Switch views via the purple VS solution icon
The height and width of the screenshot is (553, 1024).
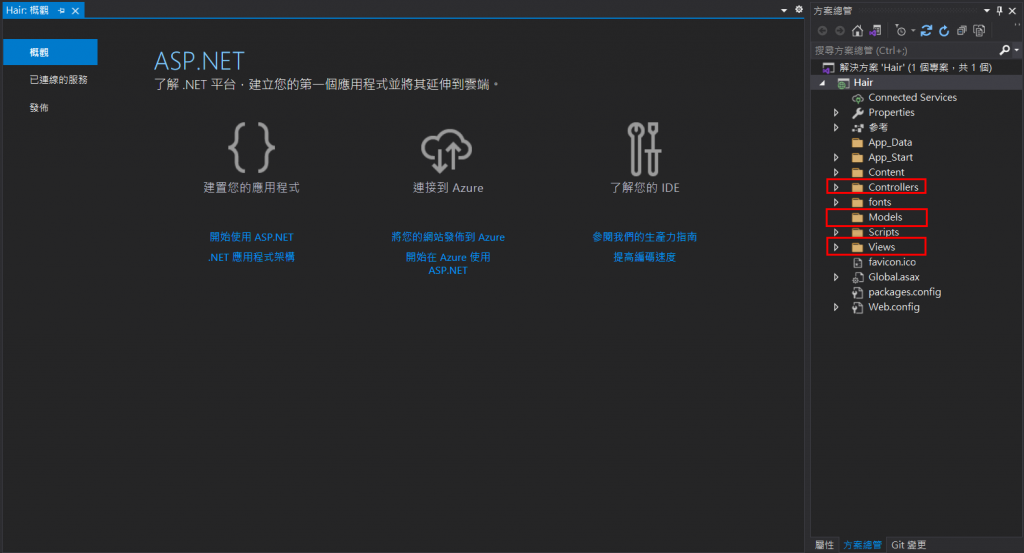tap(875, 31)
